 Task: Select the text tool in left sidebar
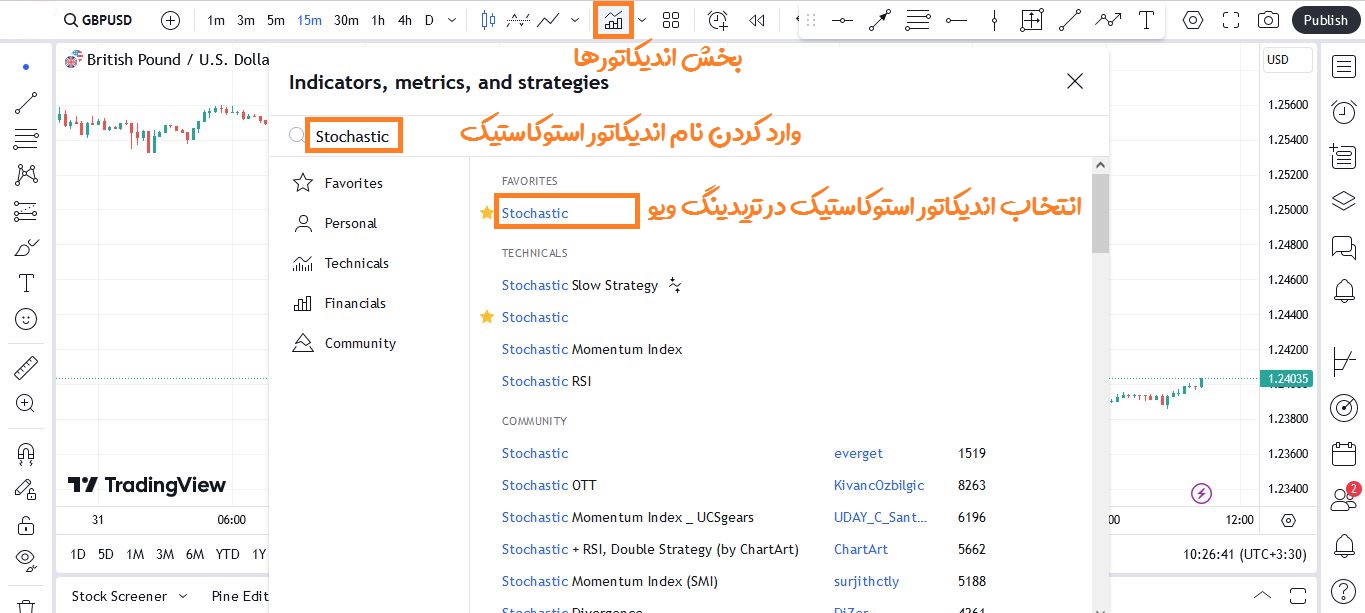[26, 283]
